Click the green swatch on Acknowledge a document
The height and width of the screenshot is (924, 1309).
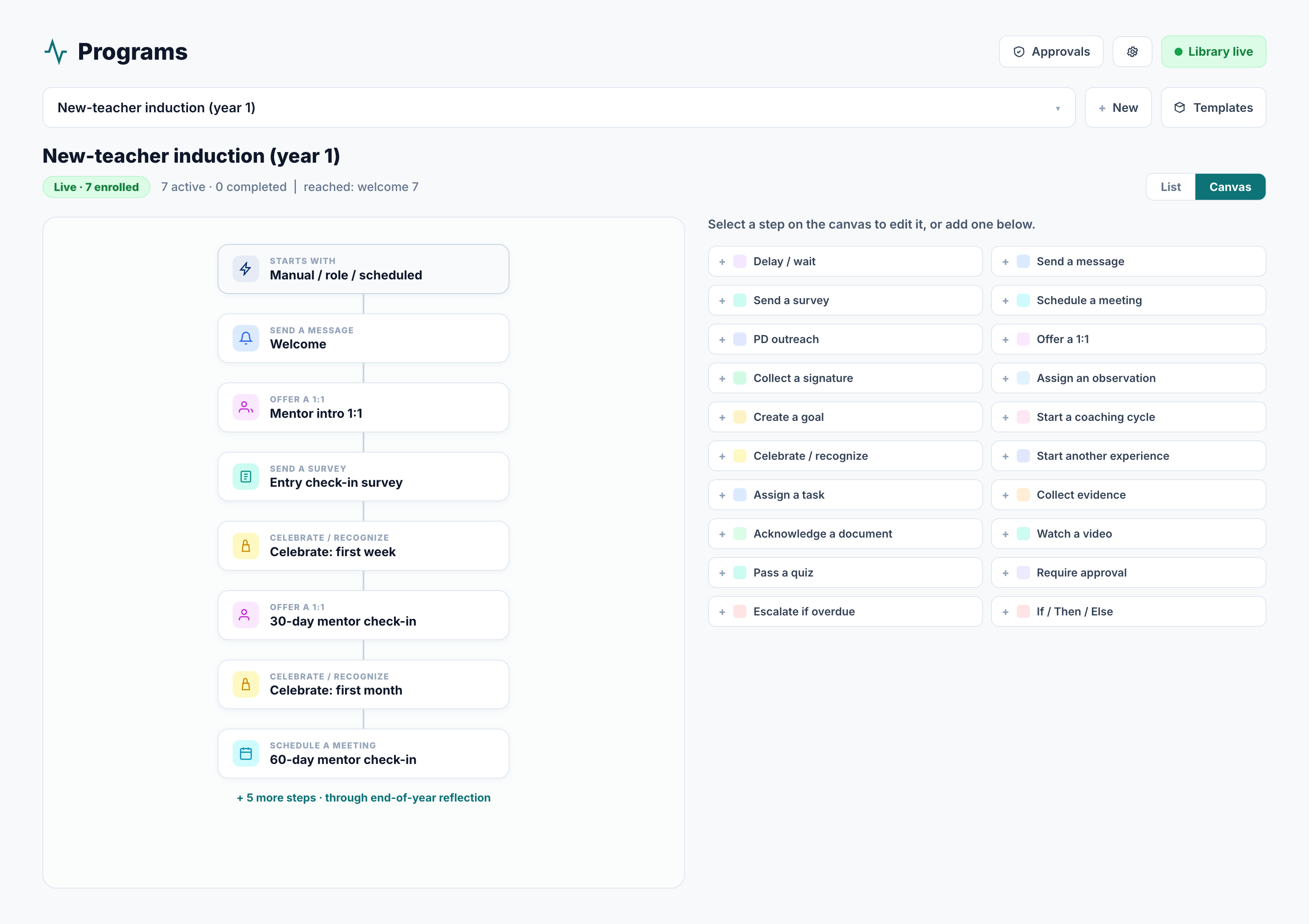coord(739,534)
